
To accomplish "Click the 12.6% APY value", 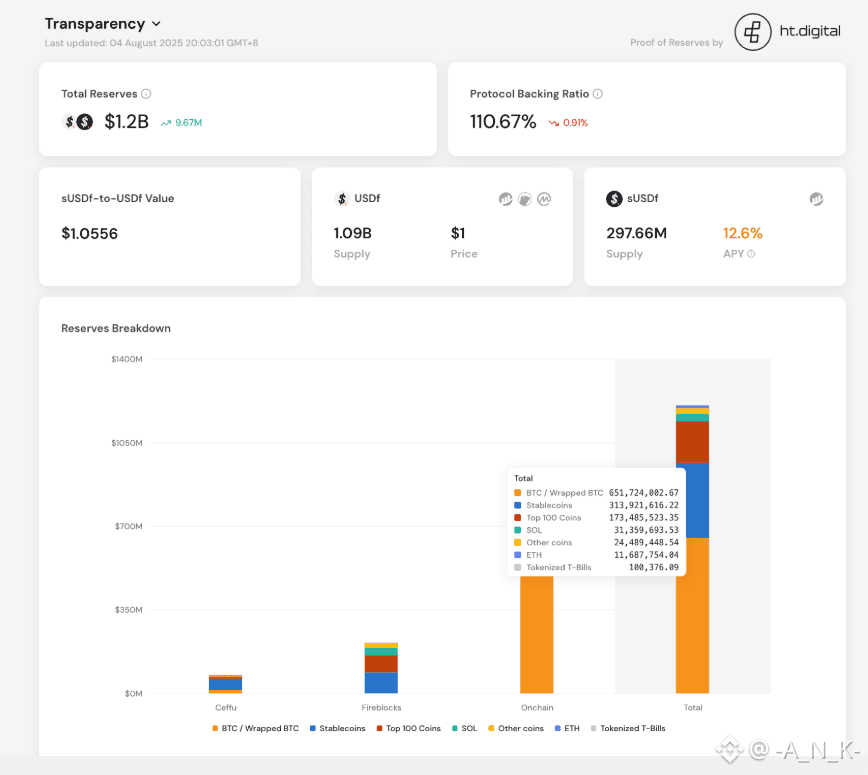I will click(x=742, y=233).
